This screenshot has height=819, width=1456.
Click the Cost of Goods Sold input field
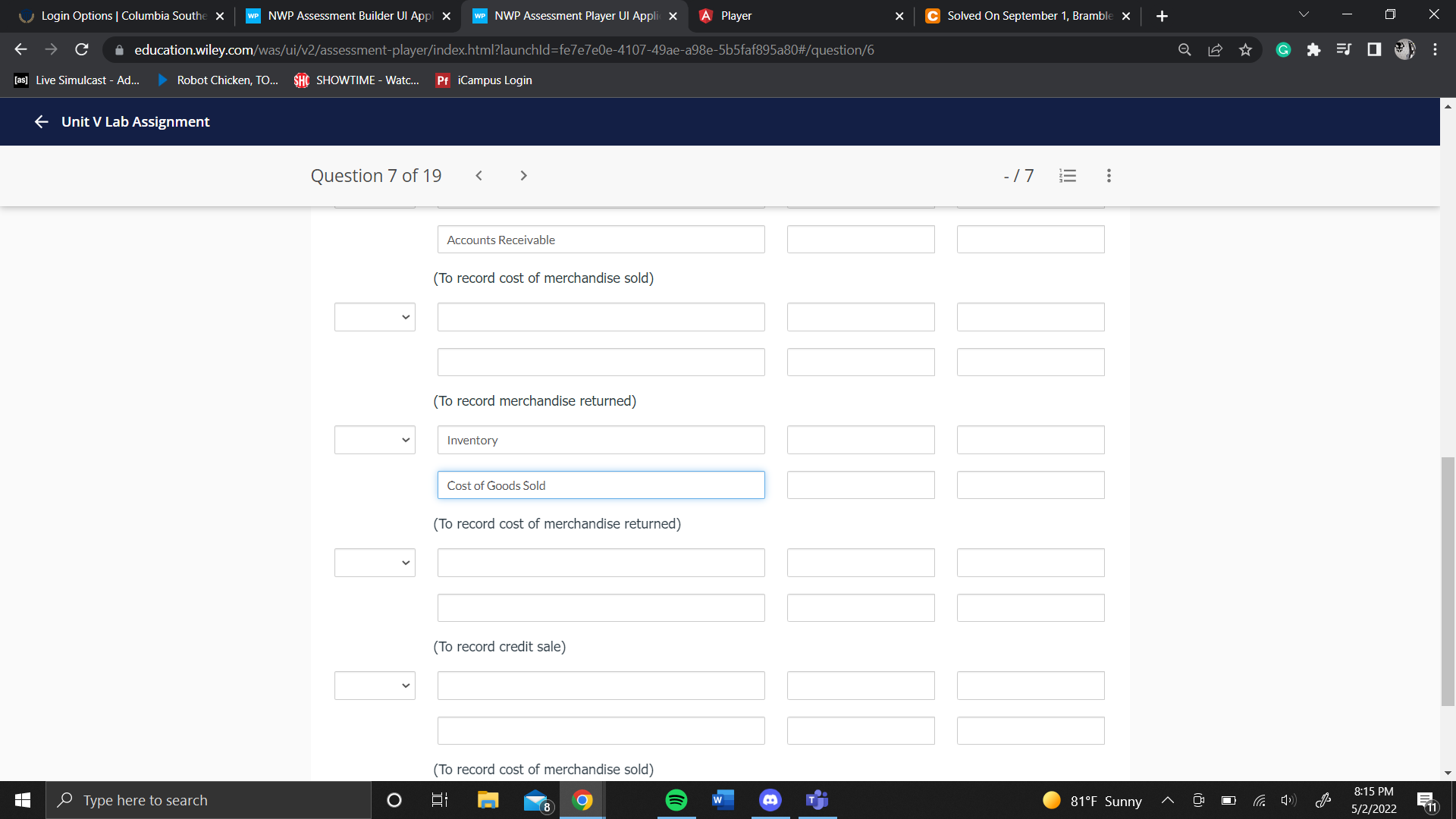[601, 485]
